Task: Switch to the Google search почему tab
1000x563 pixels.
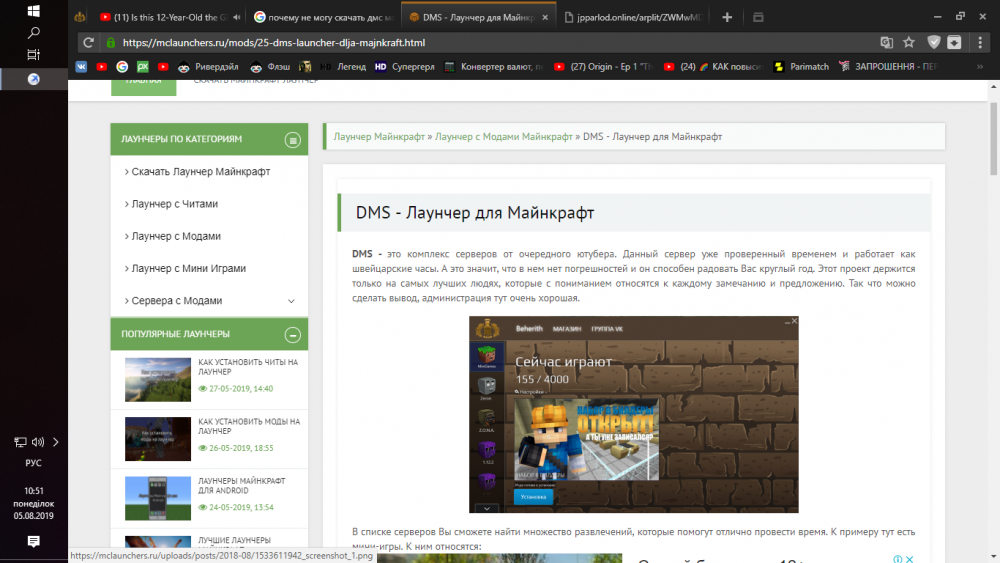Action: (323, 17)
